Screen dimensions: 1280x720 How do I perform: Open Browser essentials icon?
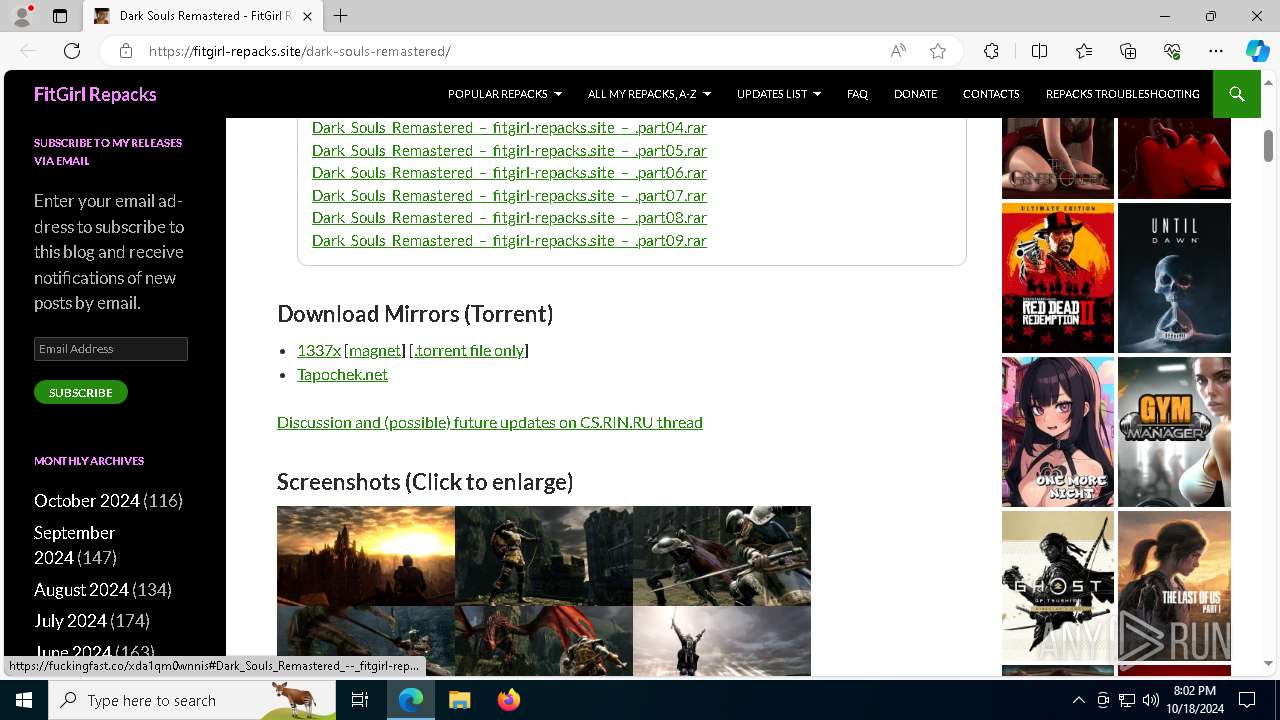click(1172, 51)
